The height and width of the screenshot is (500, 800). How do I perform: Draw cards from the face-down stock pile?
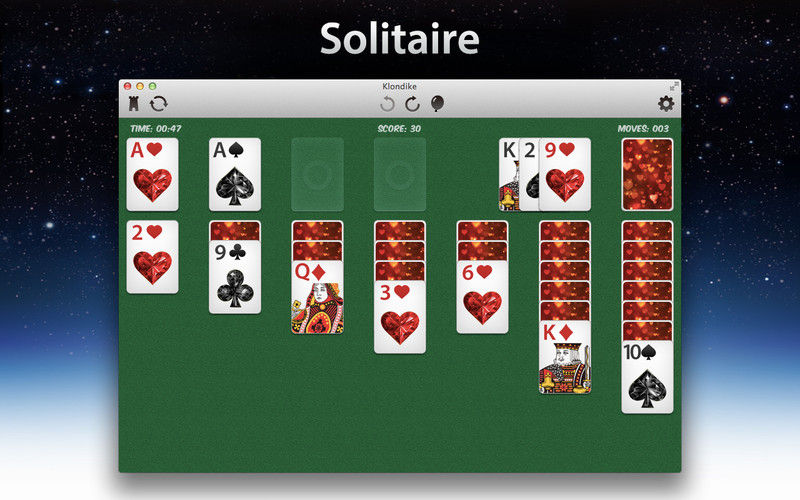pyautogui.click(x=647, y=174)
